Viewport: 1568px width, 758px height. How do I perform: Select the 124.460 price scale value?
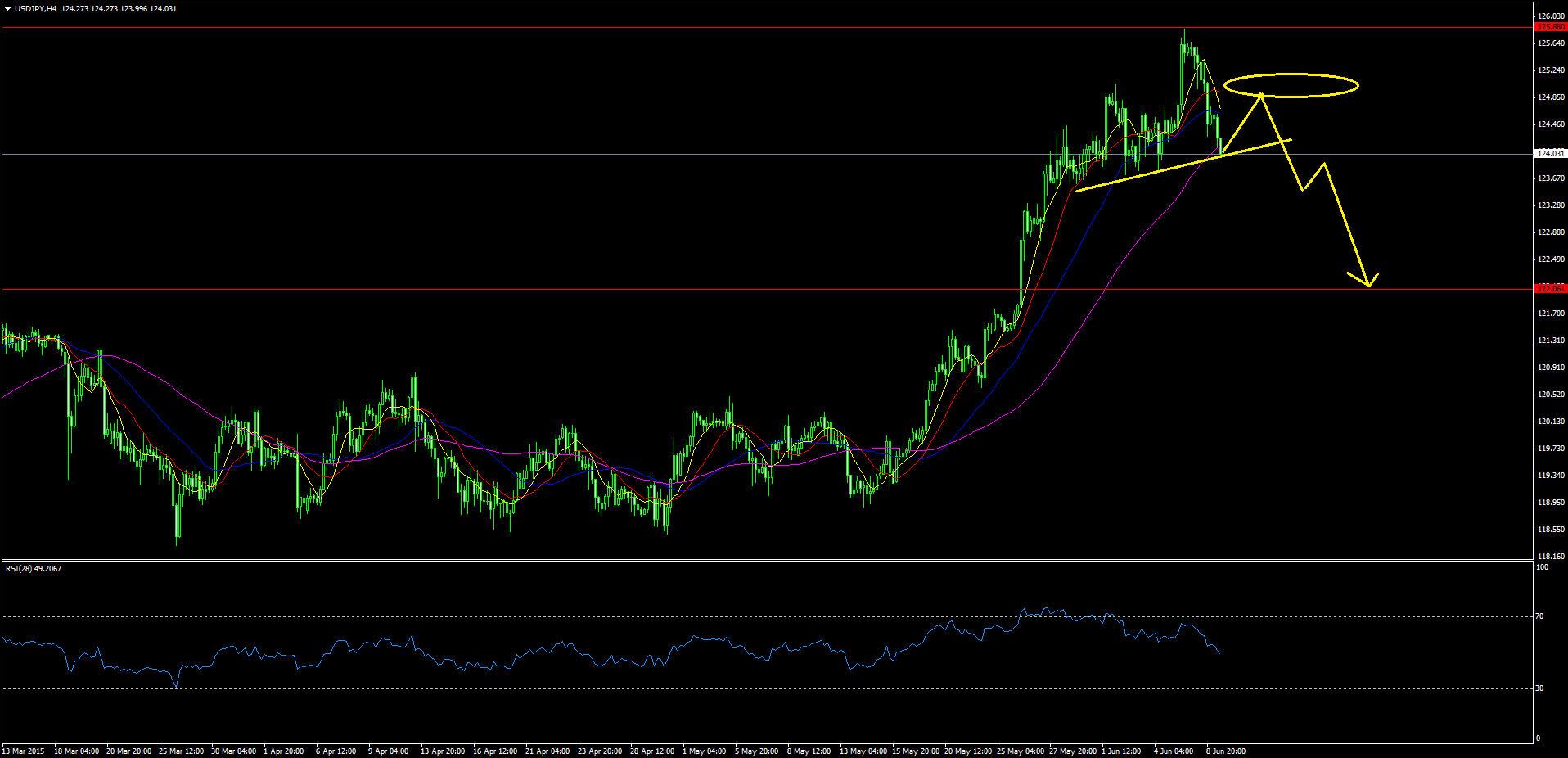click(1552, 124)
